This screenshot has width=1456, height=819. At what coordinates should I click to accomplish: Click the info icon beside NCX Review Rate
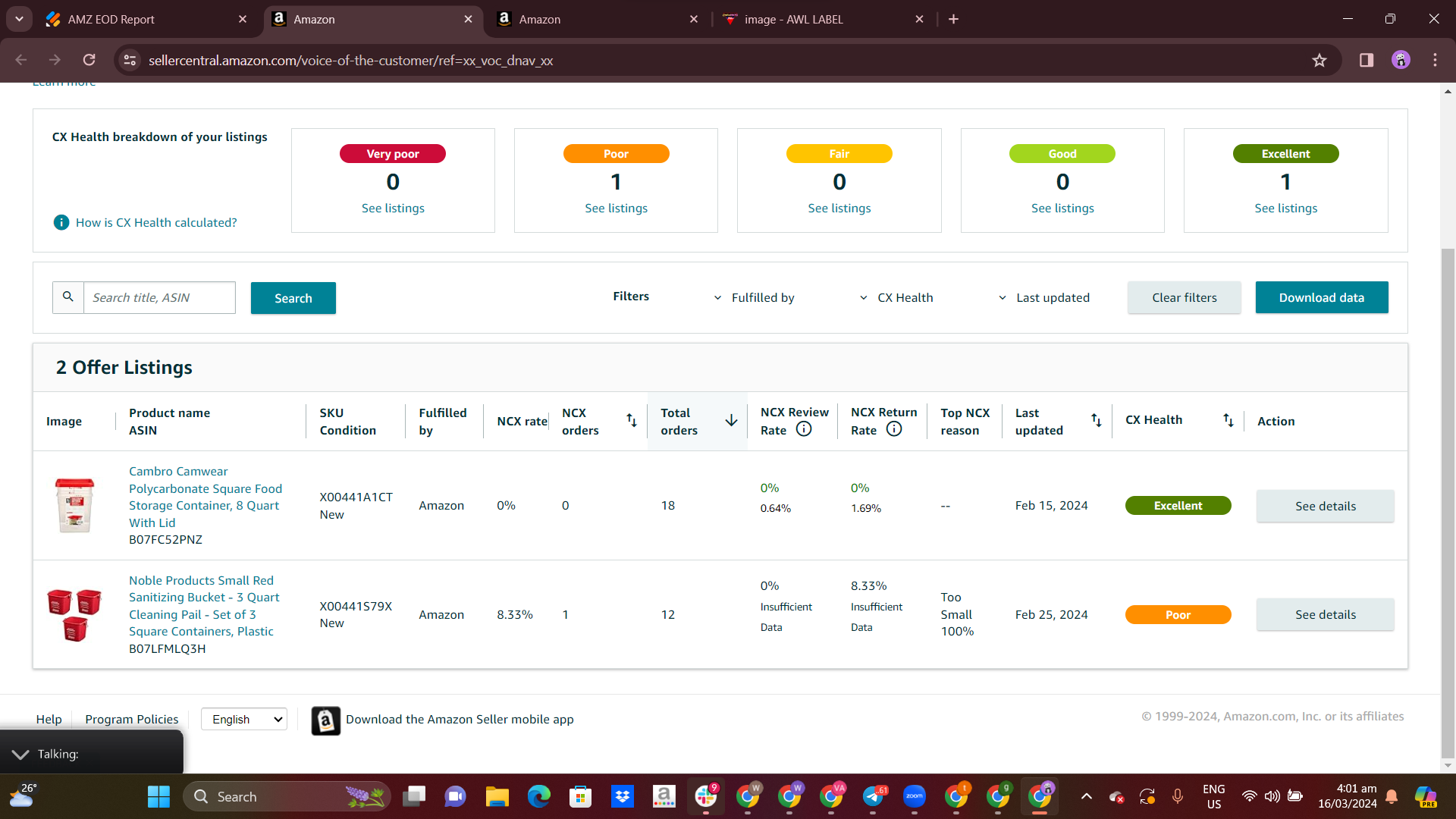click(804, 429)
